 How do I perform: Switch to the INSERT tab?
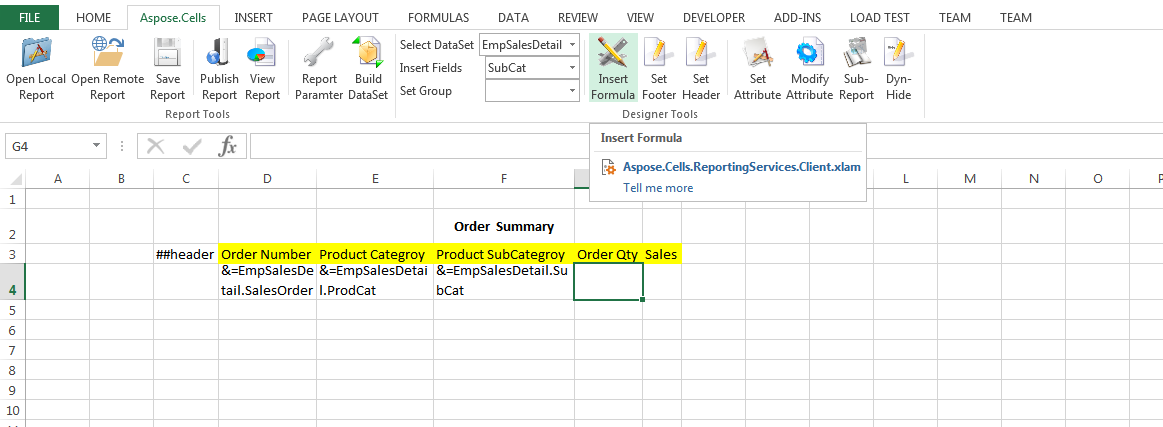pyautogui.click(x=253, y=17)
